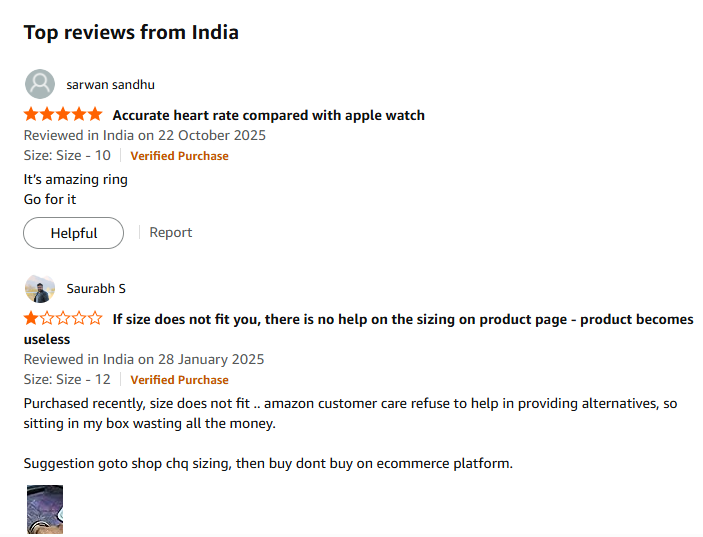Click the 'Top reviews from India' heading

[x=131, y=32]
